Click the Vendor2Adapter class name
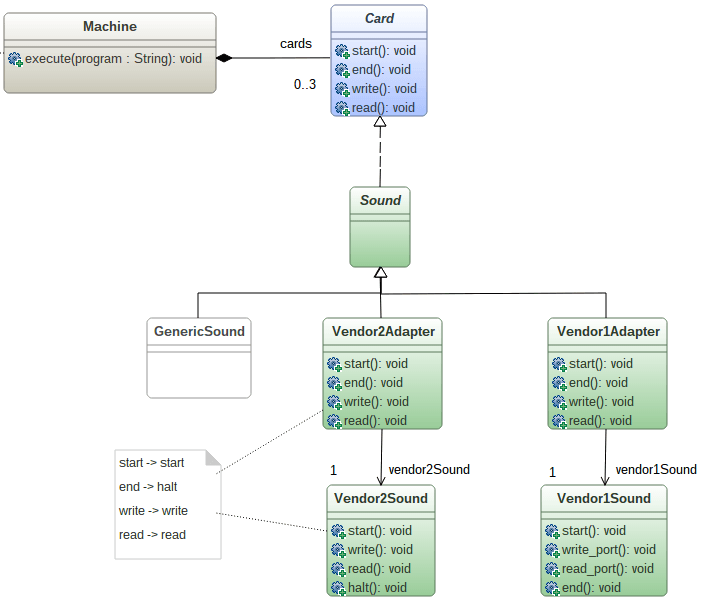Image resolution: width=702 pixels, height=601 pixels. coord(380,332)
